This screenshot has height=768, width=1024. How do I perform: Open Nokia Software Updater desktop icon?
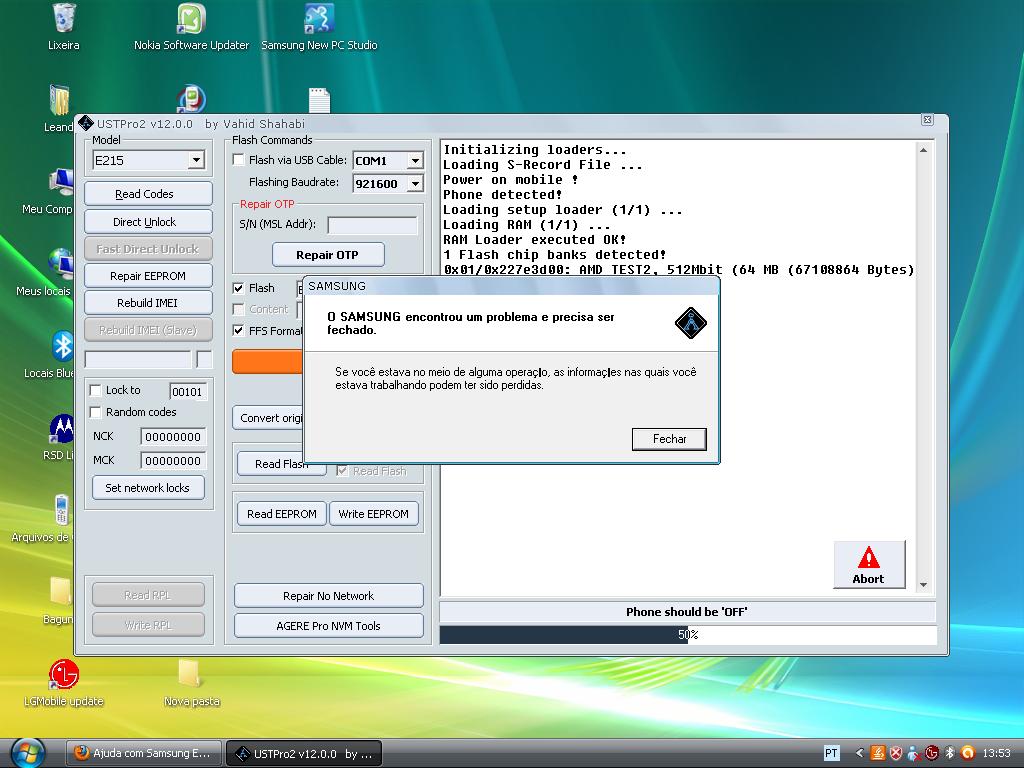pyautogui.click(x=191, y=20)
